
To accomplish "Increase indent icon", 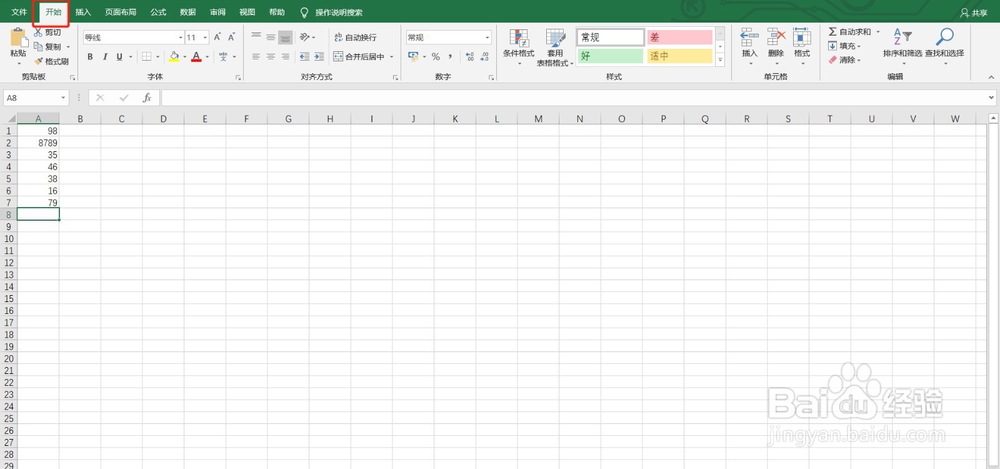I will pos(318,57).
